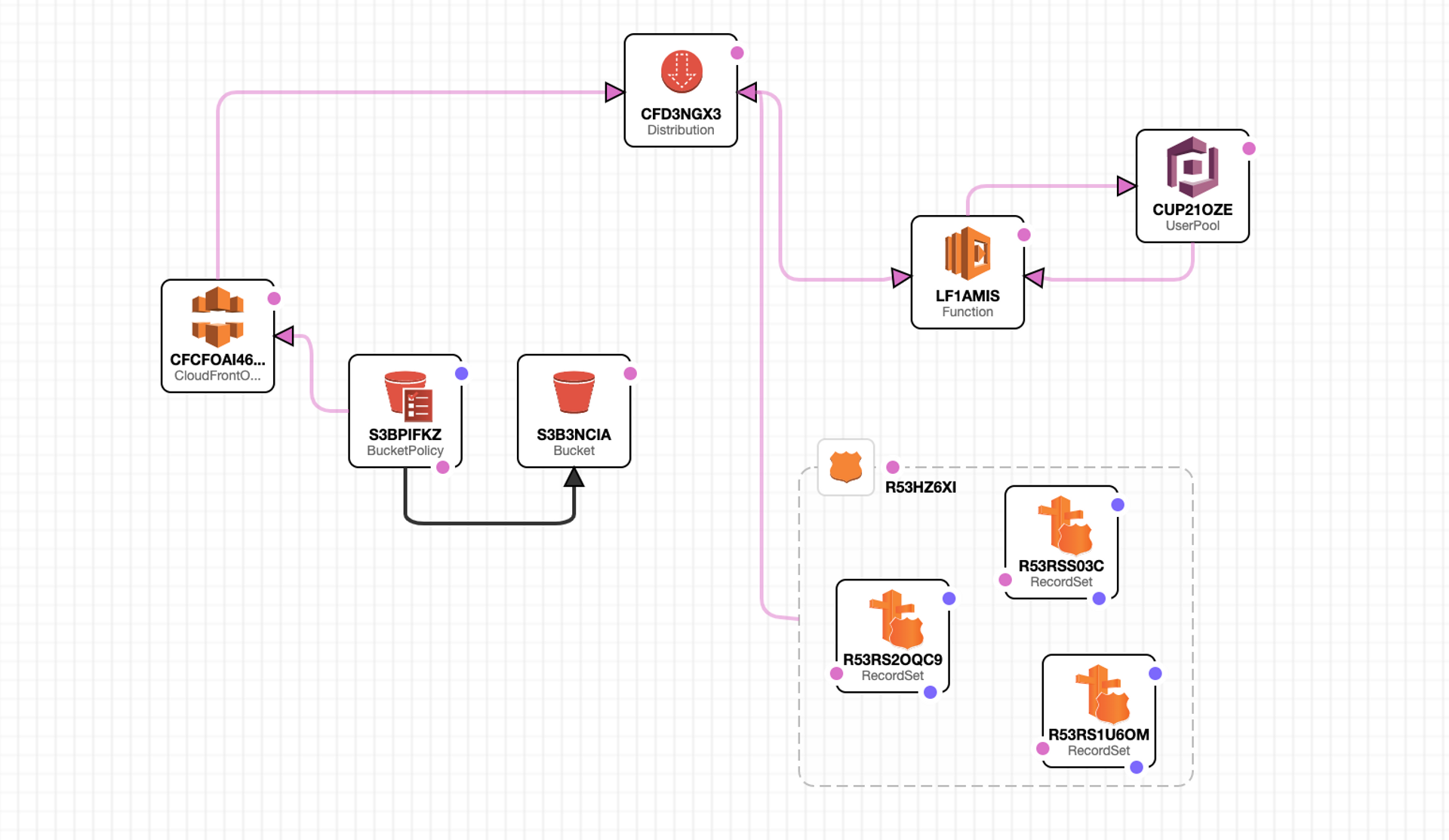The width and height of the screenshot is (1449, 840).
Task: Select the R53RS2OQC9 RecordSet icon
Action: [896, 619]
